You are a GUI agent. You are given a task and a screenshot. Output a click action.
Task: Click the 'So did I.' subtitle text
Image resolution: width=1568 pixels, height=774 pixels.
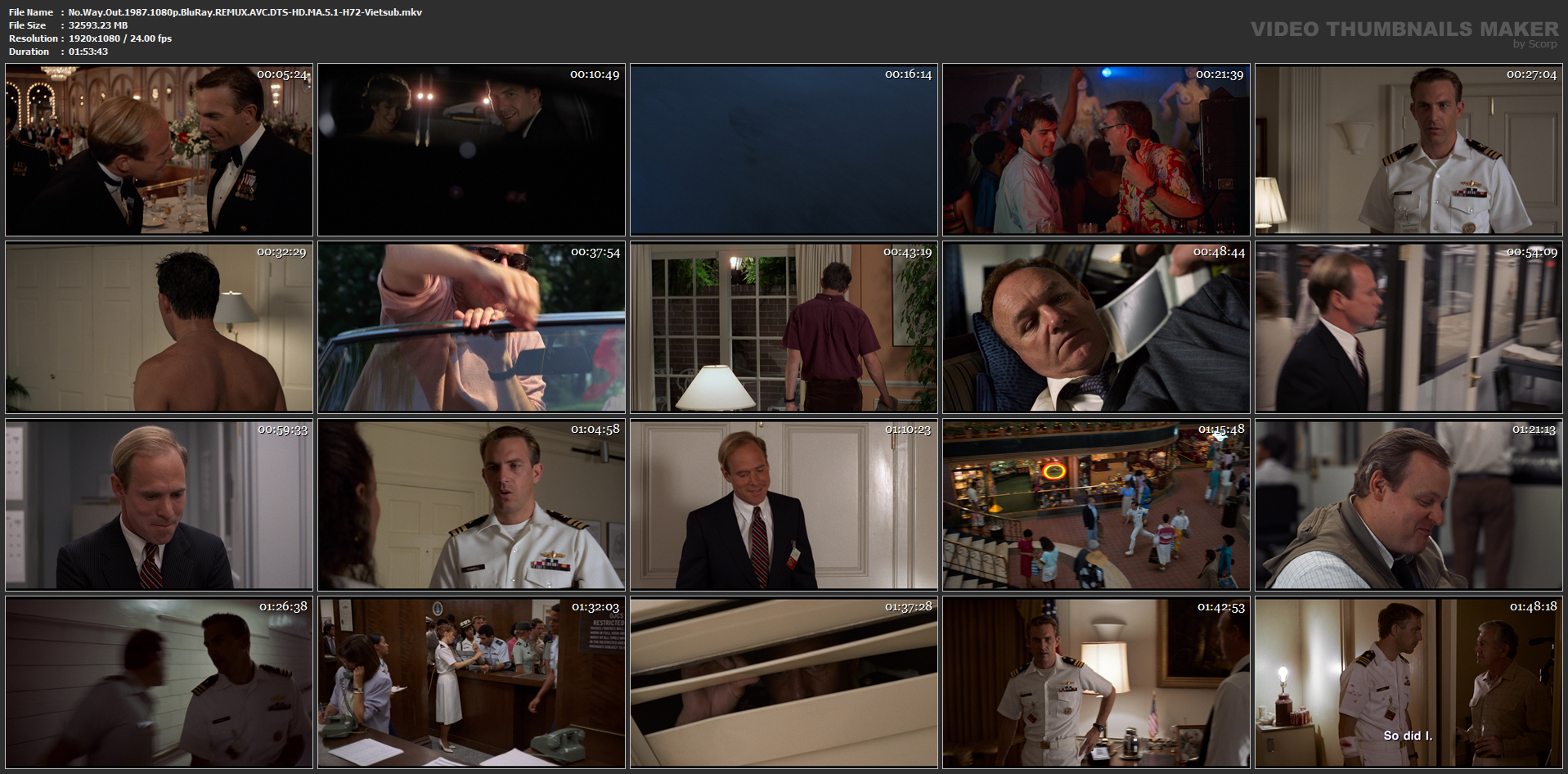coord(1408,736)
